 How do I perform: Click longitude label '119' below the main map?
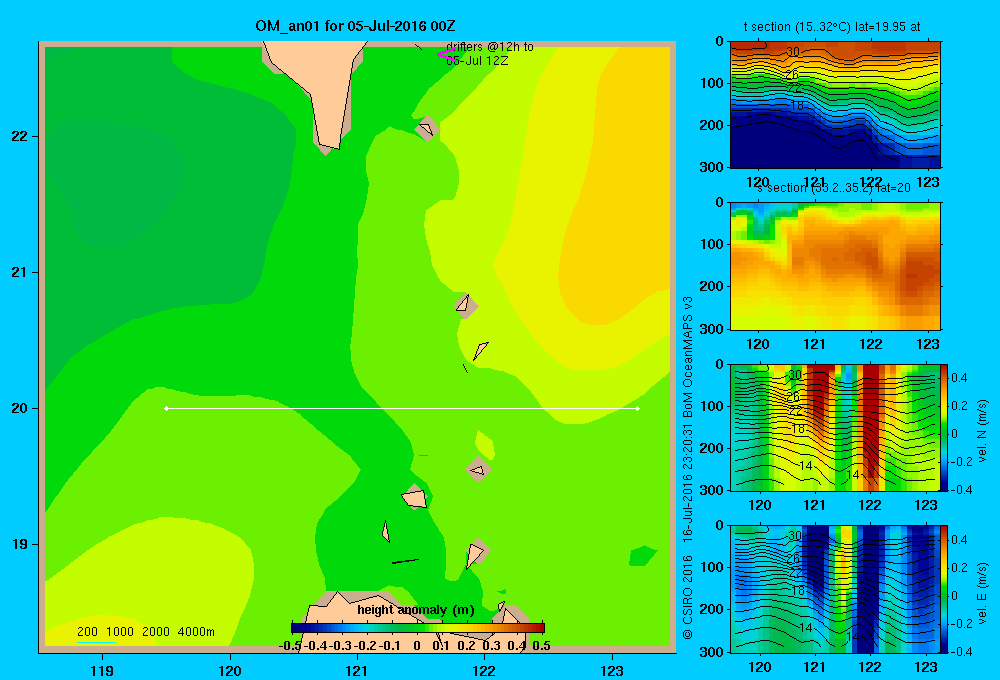(102, 670)
